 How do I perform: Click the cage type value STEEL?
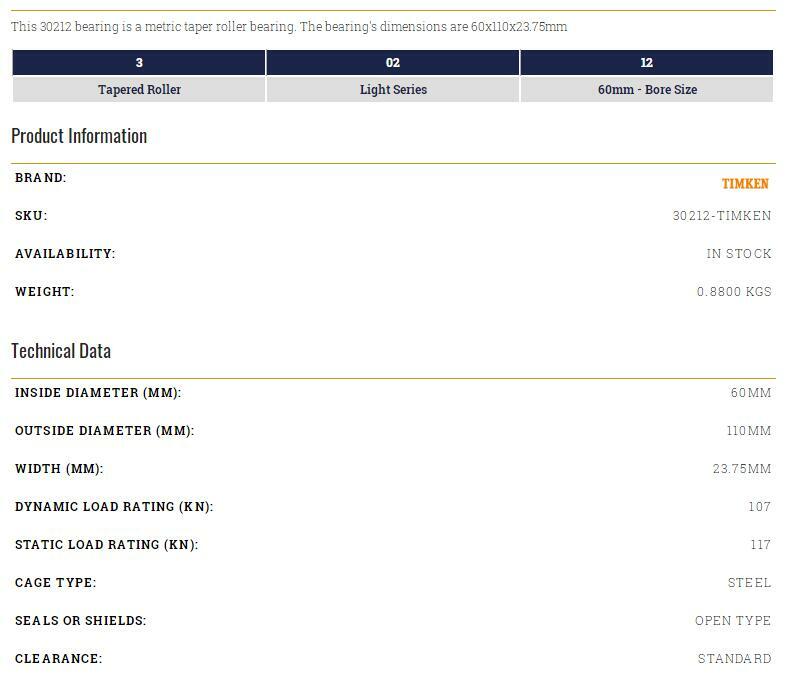pyautogui.click(x=749, y=582)
